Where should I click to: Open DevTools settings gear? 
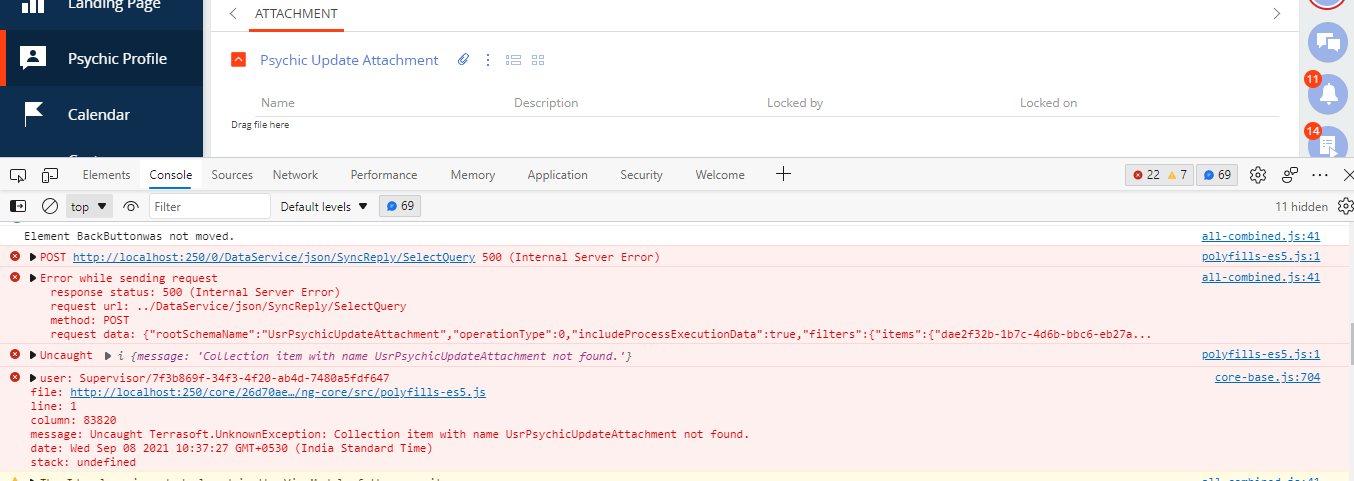coord(1258,175)
